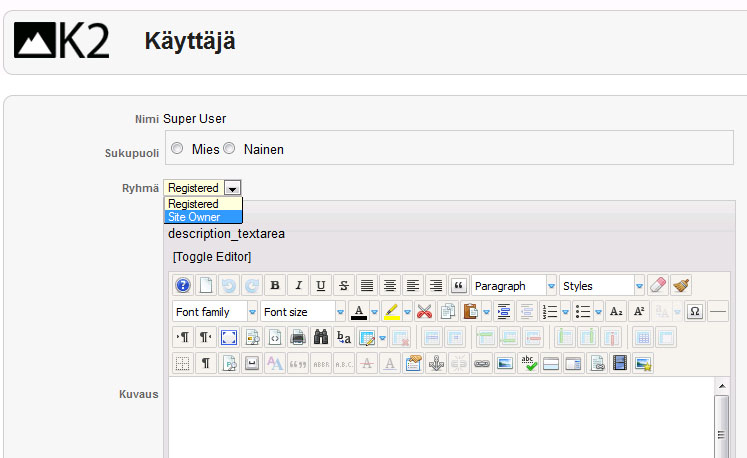This screenshot has width=747, height=458.
Task: Select the Mies radio button
Action: [177, 148]
